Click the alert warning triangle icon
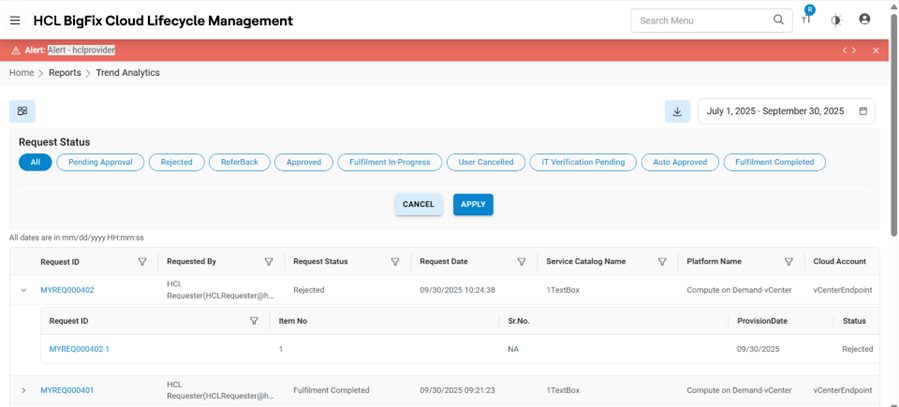 point(15,50)
